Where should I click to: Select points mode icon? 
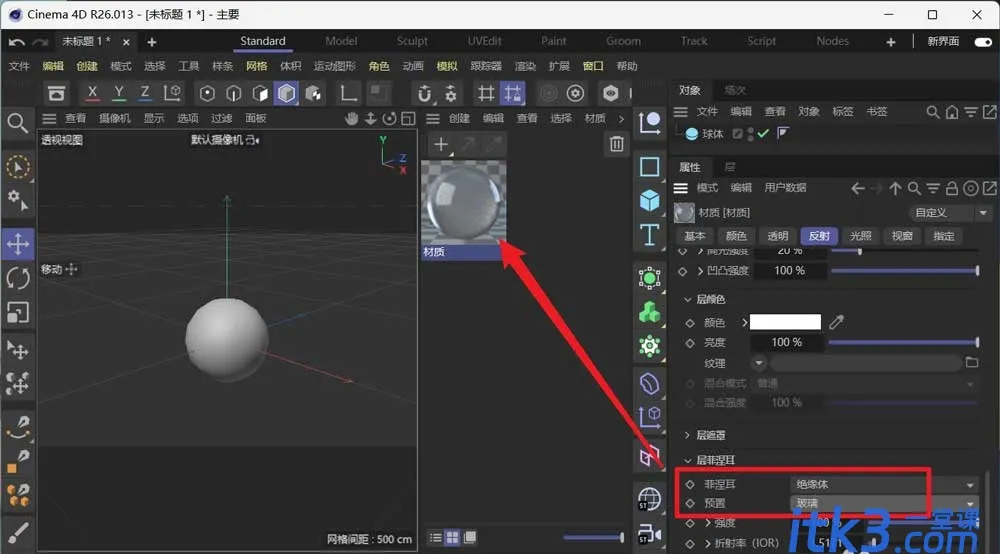click(x=207, y=94)
